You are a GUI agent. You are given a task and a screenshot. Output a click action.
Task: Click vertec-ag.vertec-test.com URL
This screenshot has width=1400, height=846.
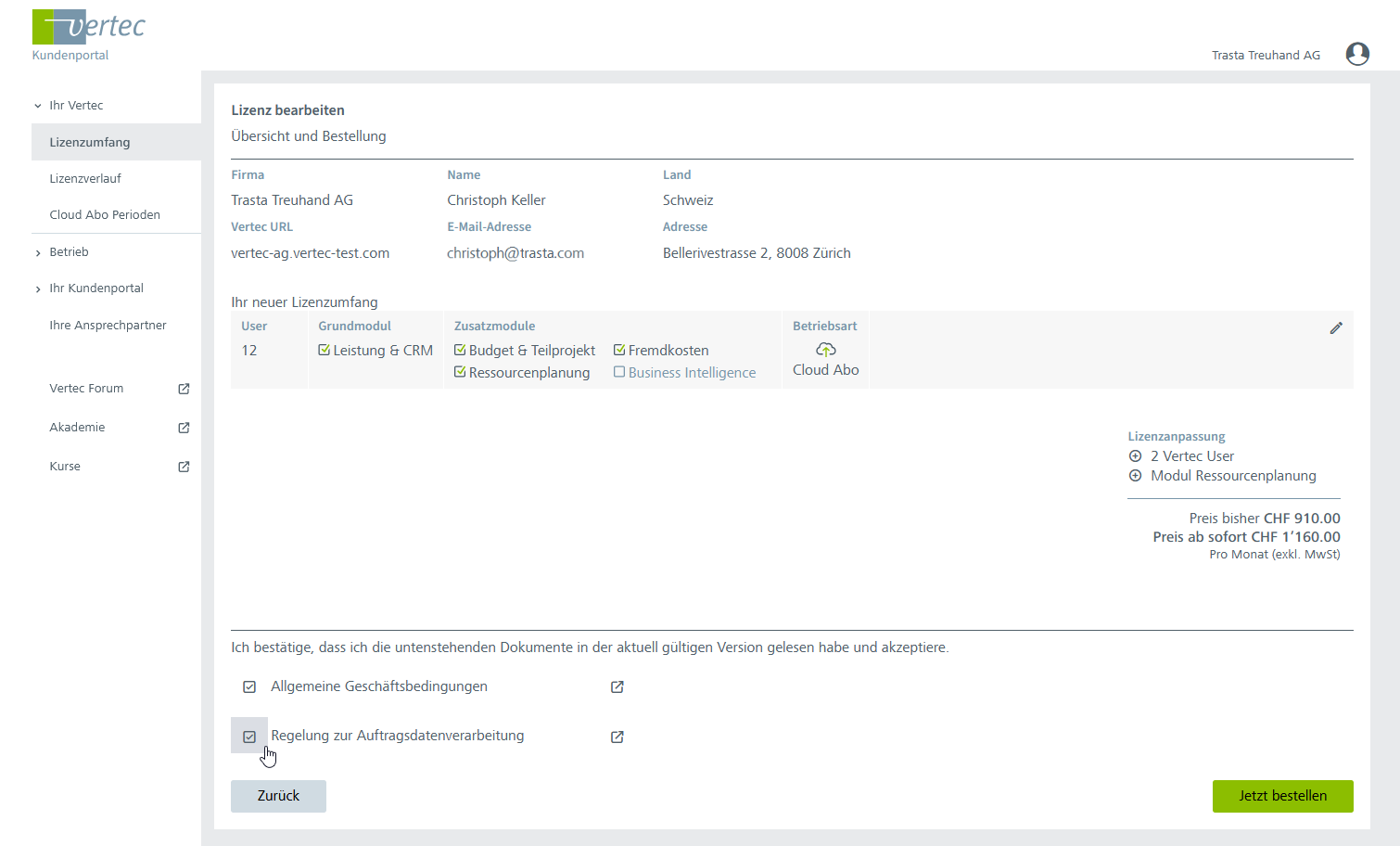310,252
